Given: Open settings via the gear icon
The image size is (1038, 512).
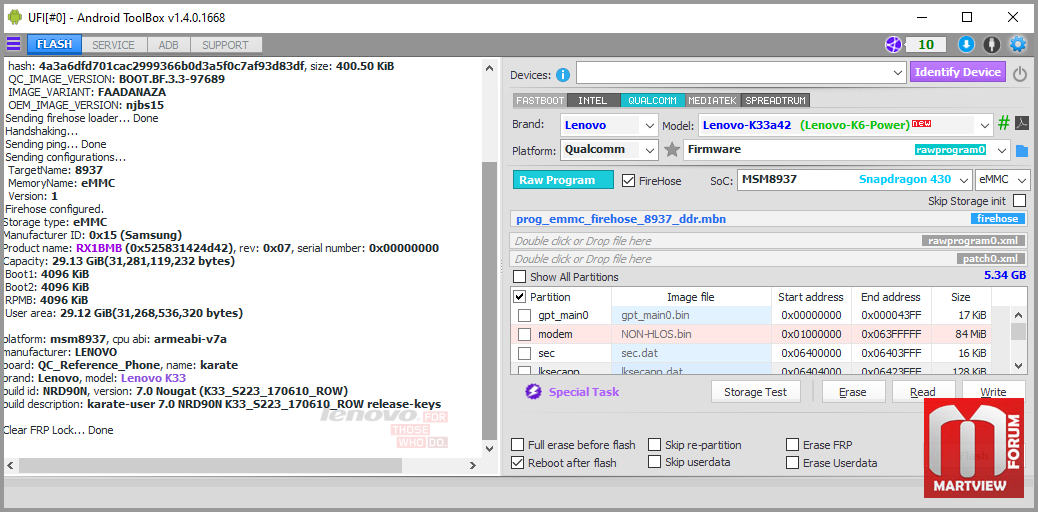Looking at the screenshot, I should (x=1017, y=45).
